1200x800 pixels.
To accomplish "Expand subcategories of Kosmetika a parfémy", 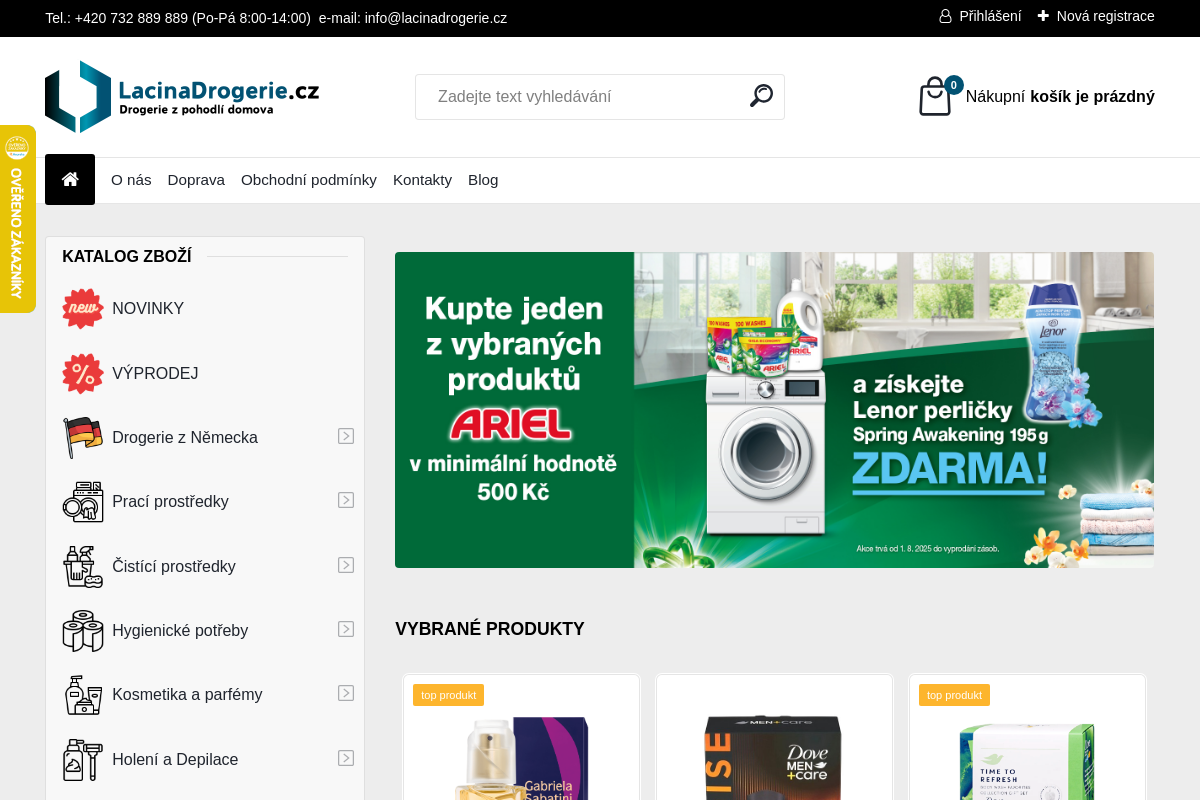I will click(346, 692).
